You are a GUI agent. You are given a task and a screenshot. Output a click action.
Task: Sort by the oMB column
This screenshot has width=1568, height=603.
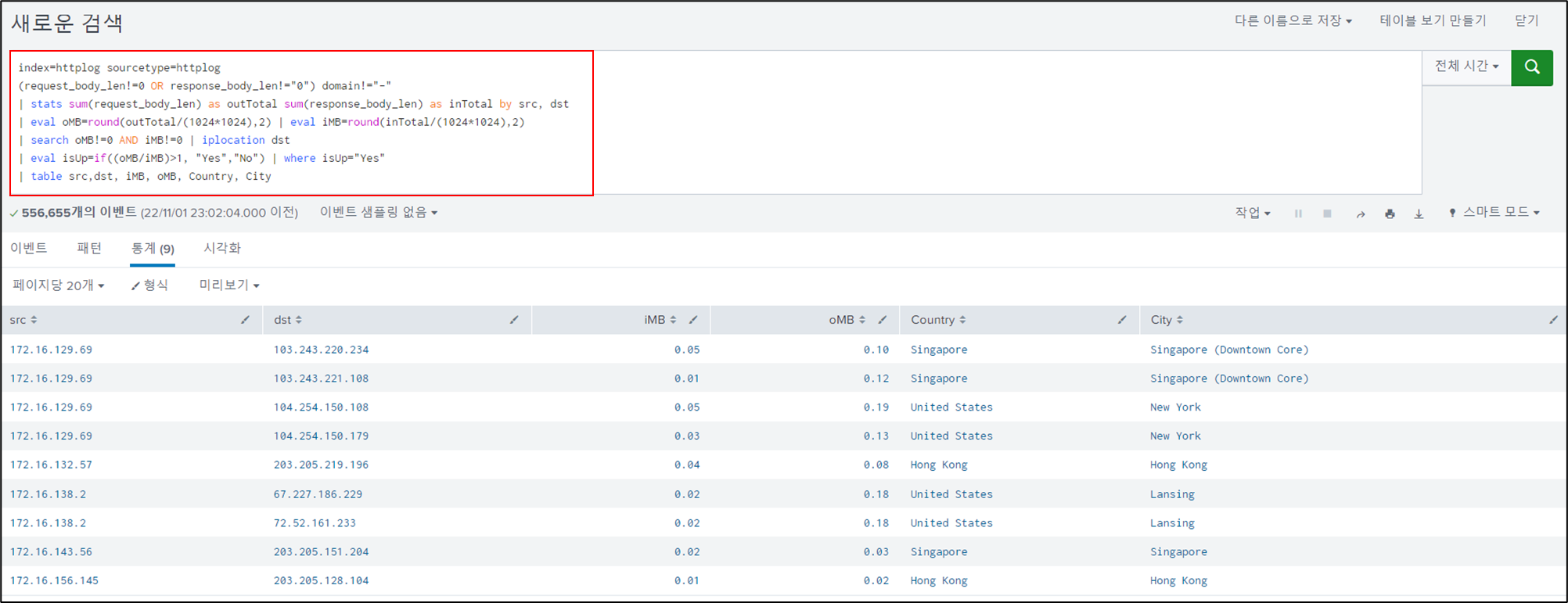coord(847,320)
